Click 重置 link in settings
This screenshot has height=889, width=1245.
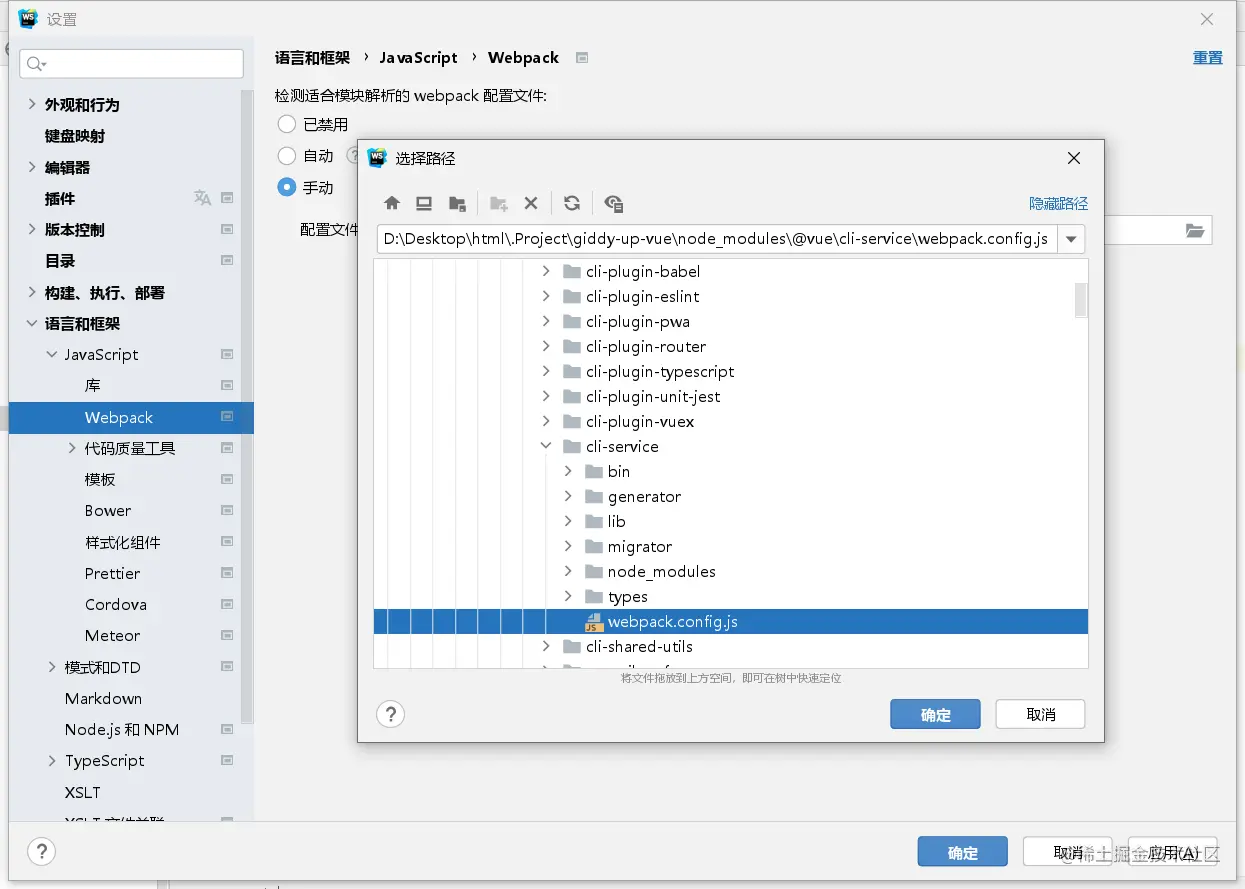coord(1207,58)
